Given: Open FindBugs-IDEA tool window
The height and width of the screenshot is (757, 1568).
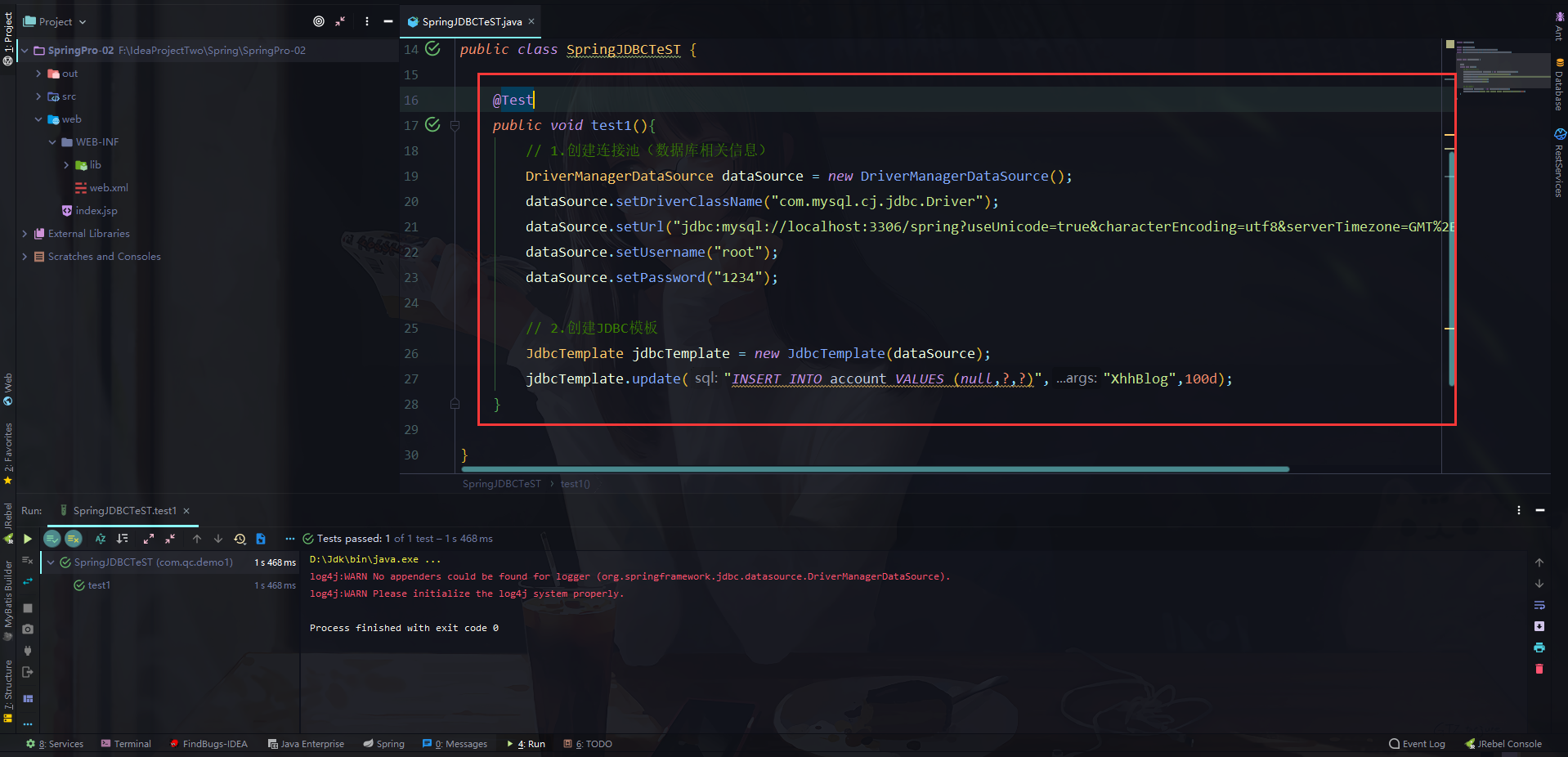Looking at the screenshot, I should point(208,744).
